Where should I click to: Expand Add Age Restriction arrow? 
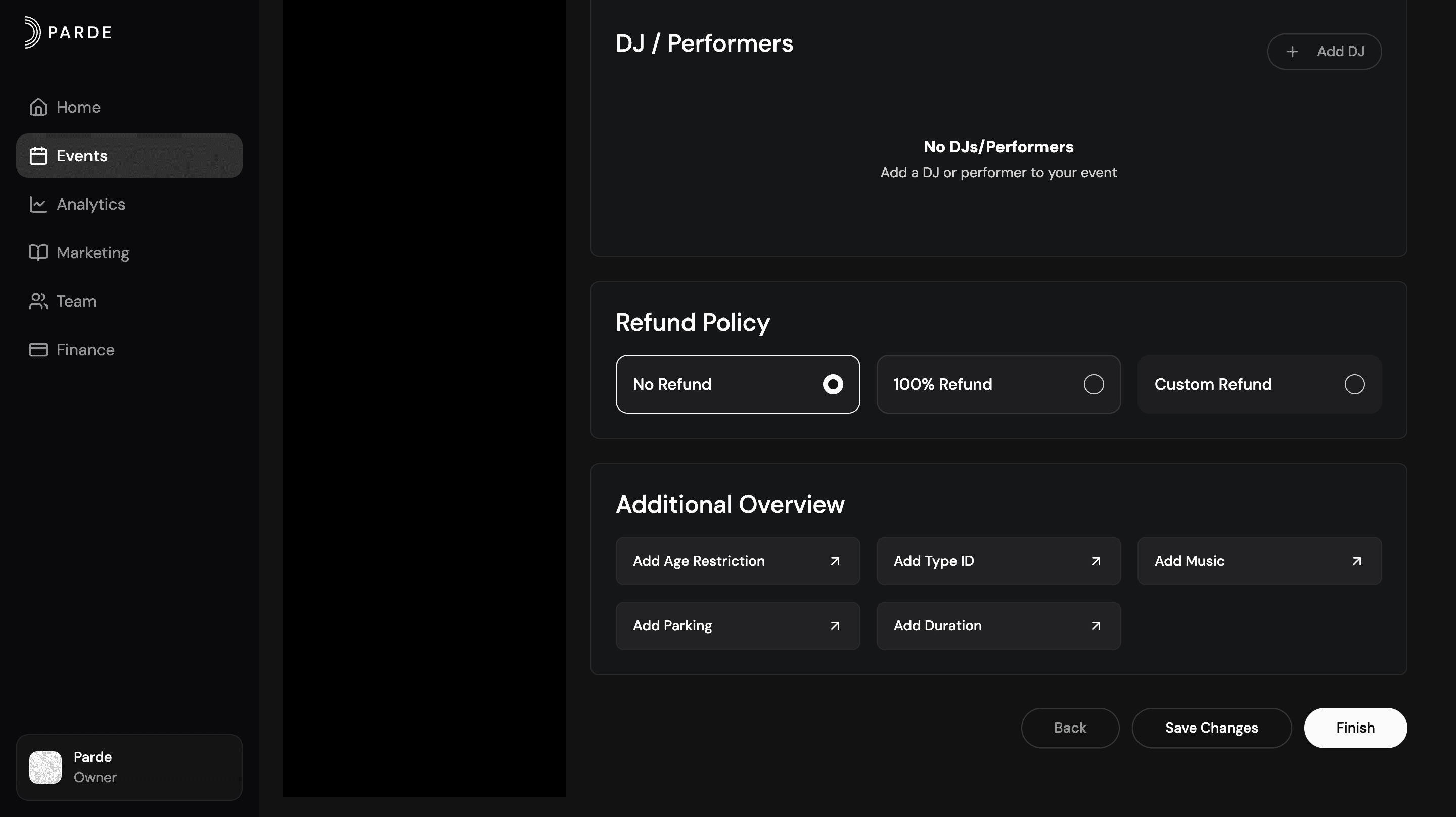tap(835, 561)
